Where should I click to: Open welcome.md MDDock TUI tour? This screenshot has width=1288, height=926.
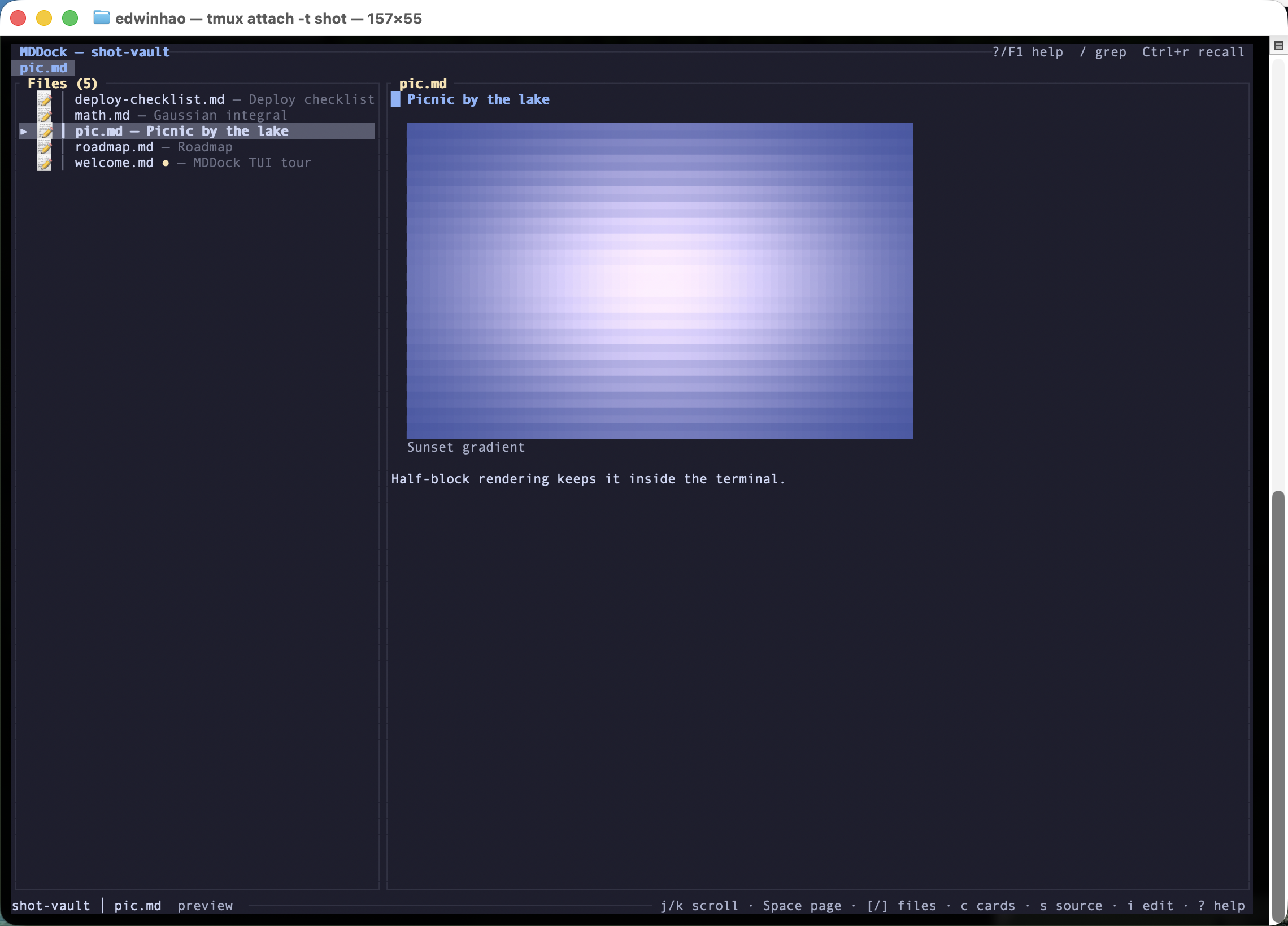193,164
